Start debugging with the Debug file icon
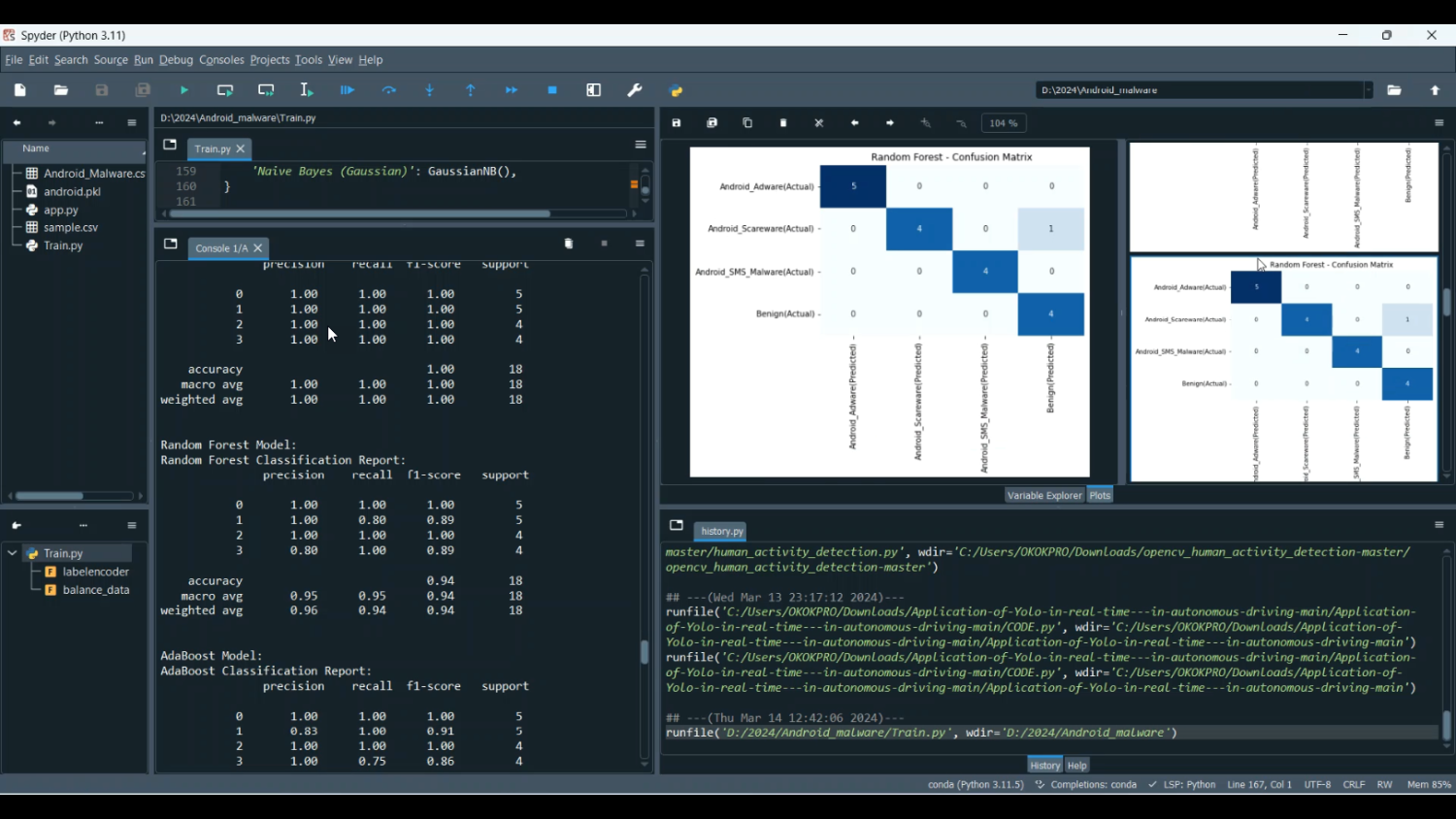Screen dimensions: 1456x819 point(347,90)
